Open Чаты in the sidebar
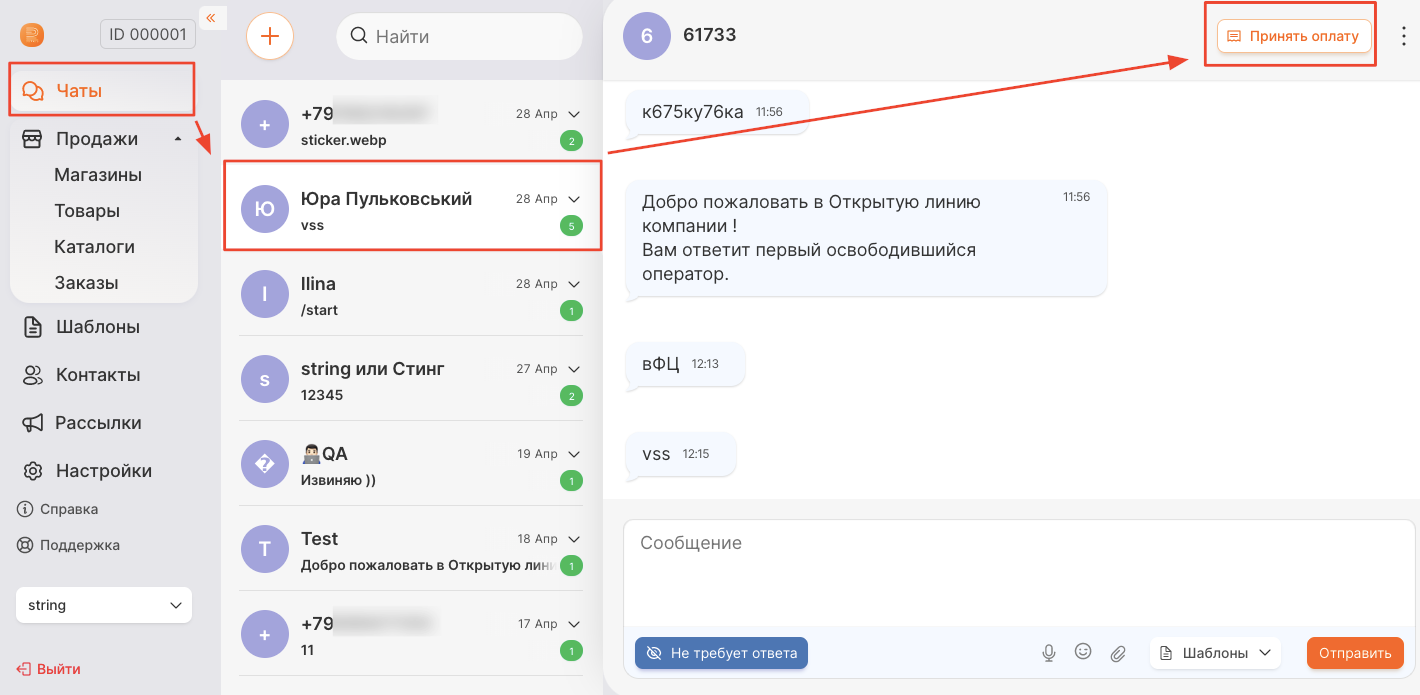This screenshot has width=1420, height=695. point(102,90)
